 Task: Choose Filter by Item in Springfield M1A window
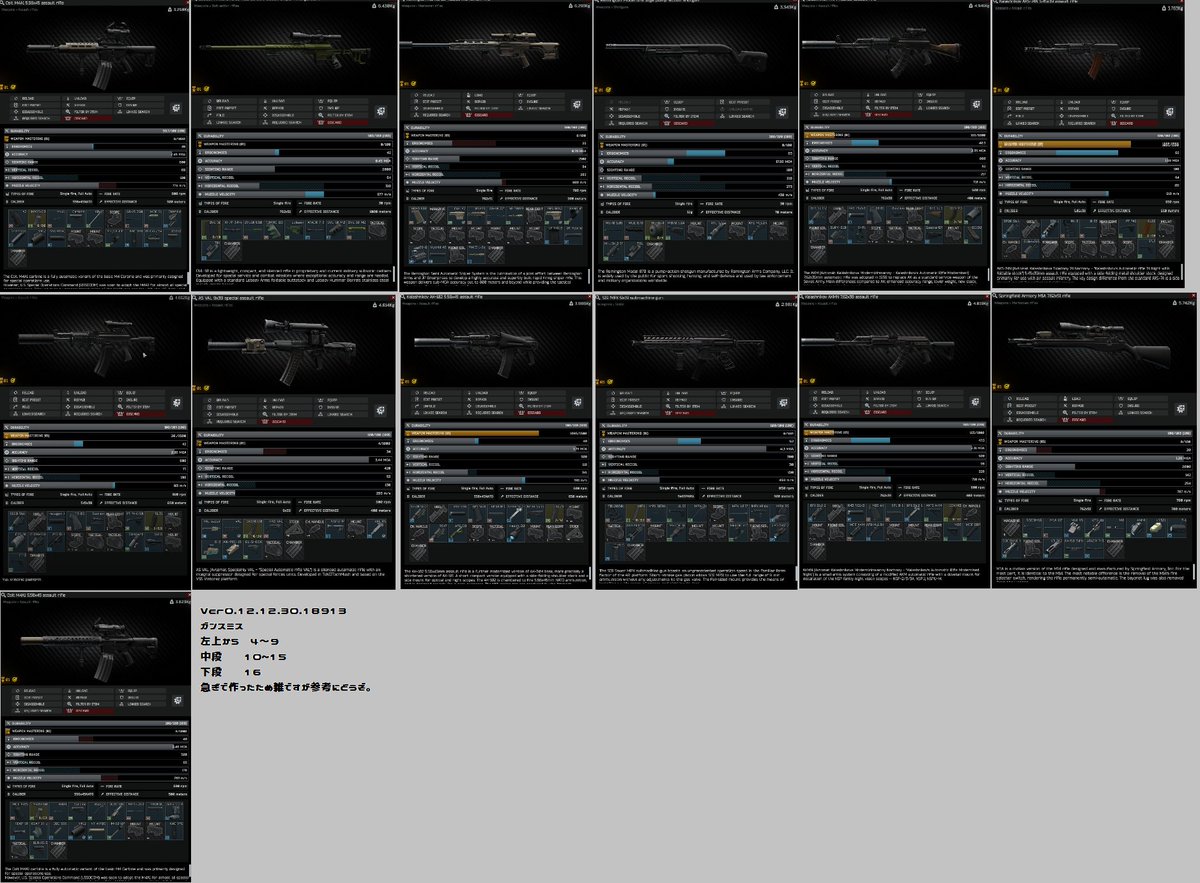[x=1086, y=413]
